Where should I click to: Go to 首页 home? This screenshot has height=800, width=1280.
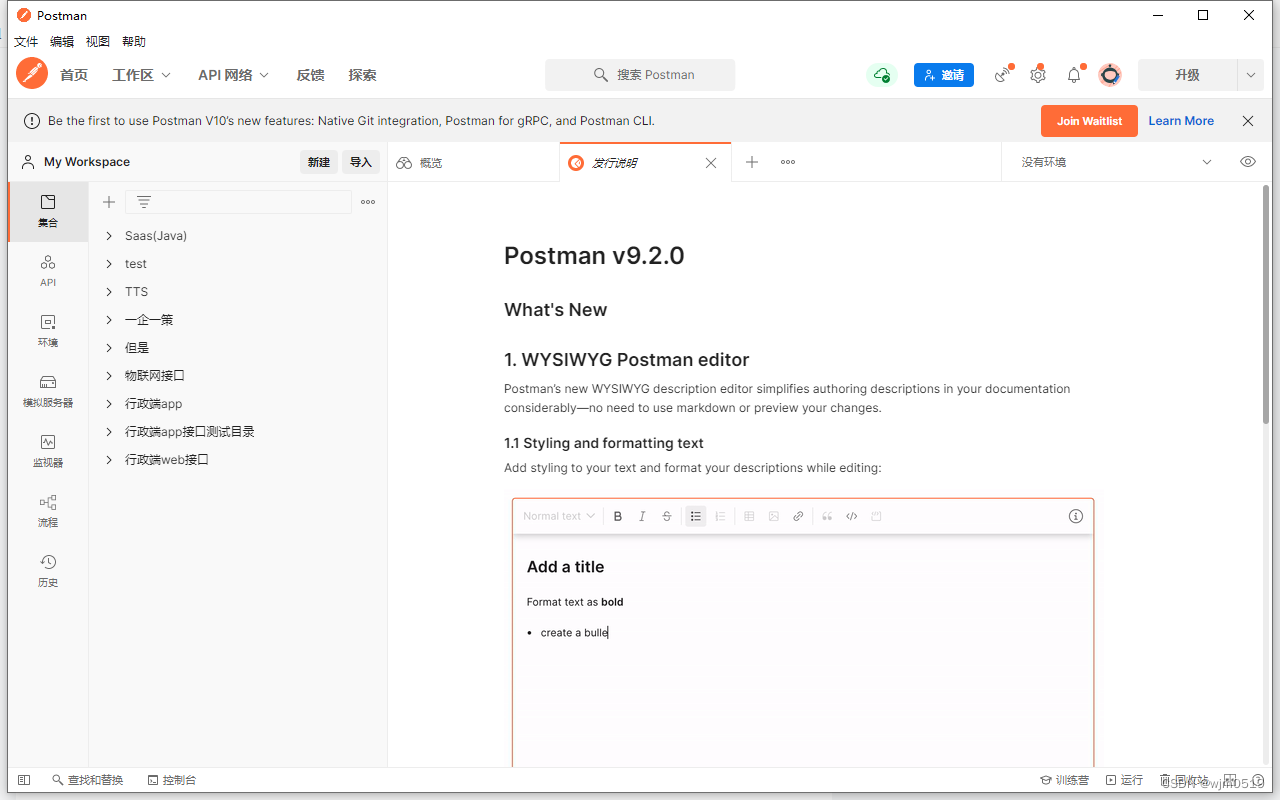[74, 75]
